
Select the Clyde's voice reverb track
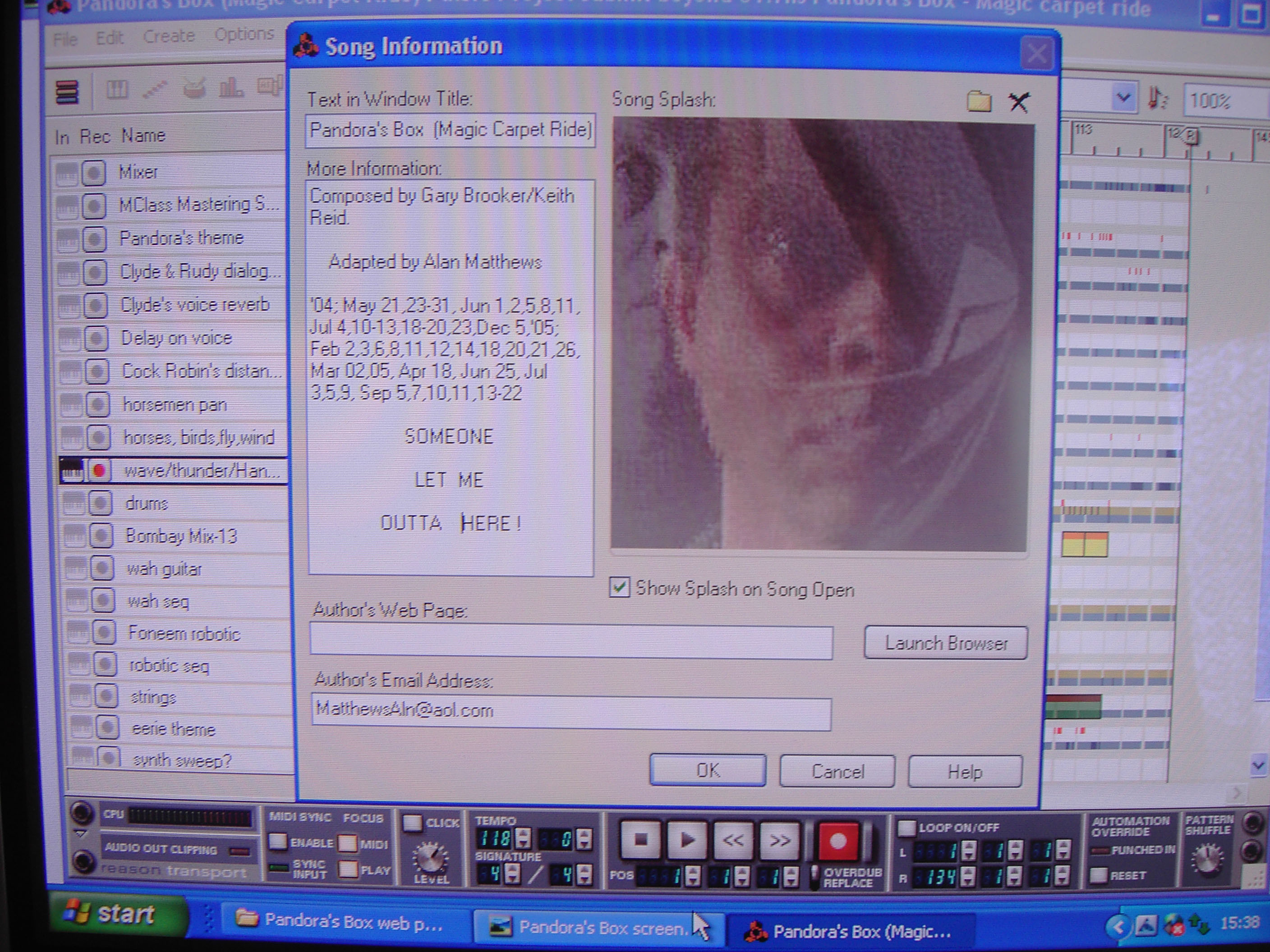click(195, 305)
